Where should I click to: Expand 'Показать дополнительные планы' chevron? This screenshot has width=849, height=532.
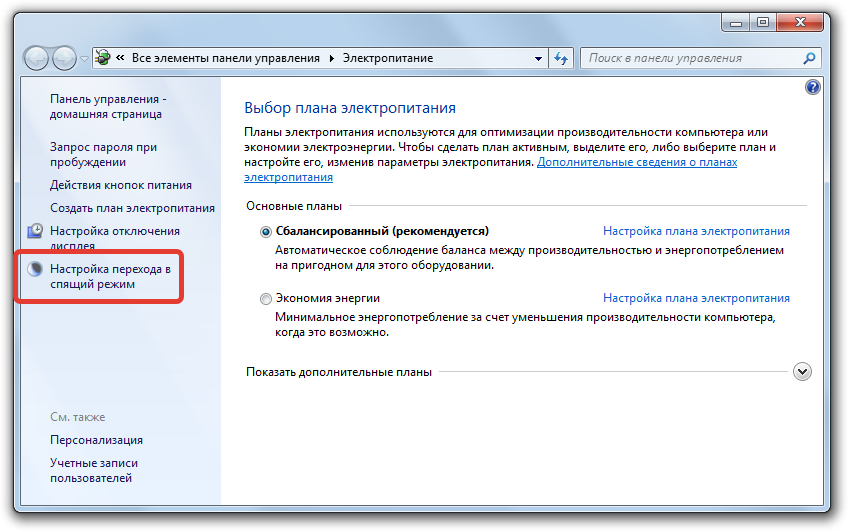pyautogui.click(x=802, y=372)
